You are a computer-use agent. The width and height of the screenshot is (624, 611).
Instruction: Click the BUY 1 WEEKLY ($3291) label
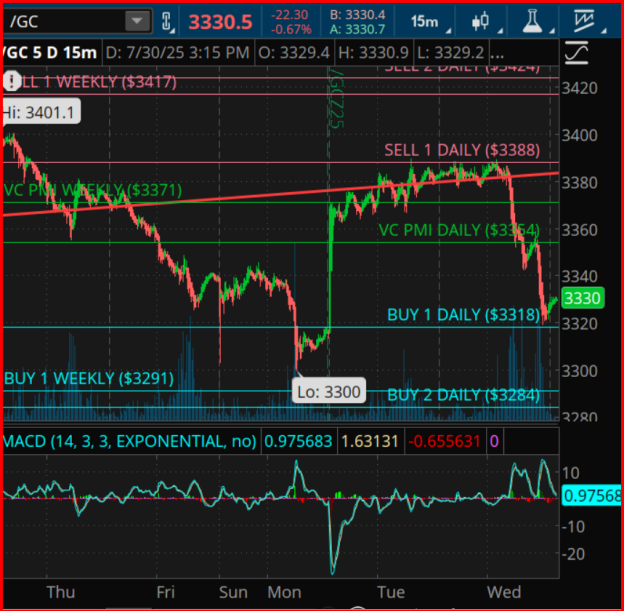click(89, 379)
